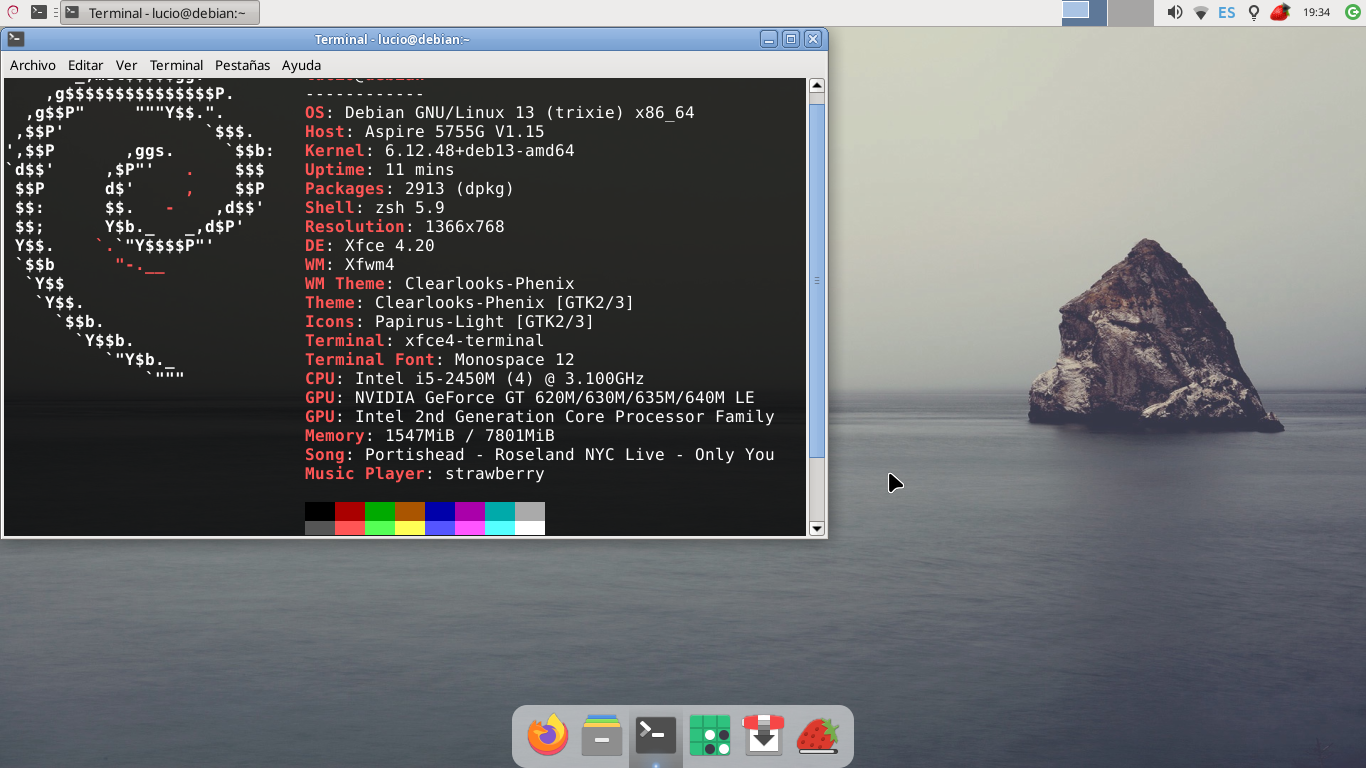This screenshot has width=1366, height=768.
Task: Click the white color block in the terminal
Action: [x=530, y=528]
